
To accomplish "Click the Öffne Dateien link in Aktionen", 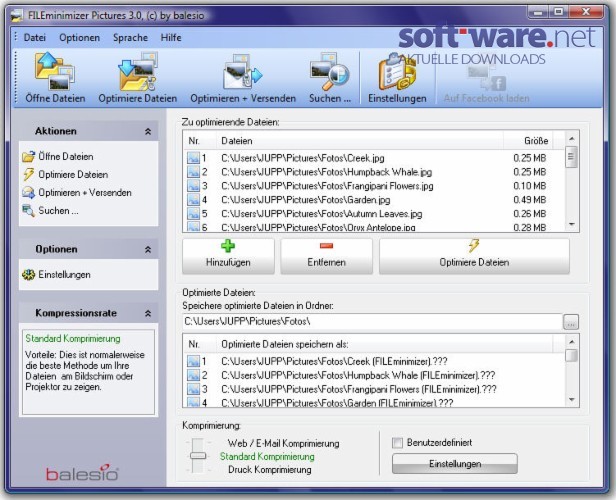I will tap(66, 157).
